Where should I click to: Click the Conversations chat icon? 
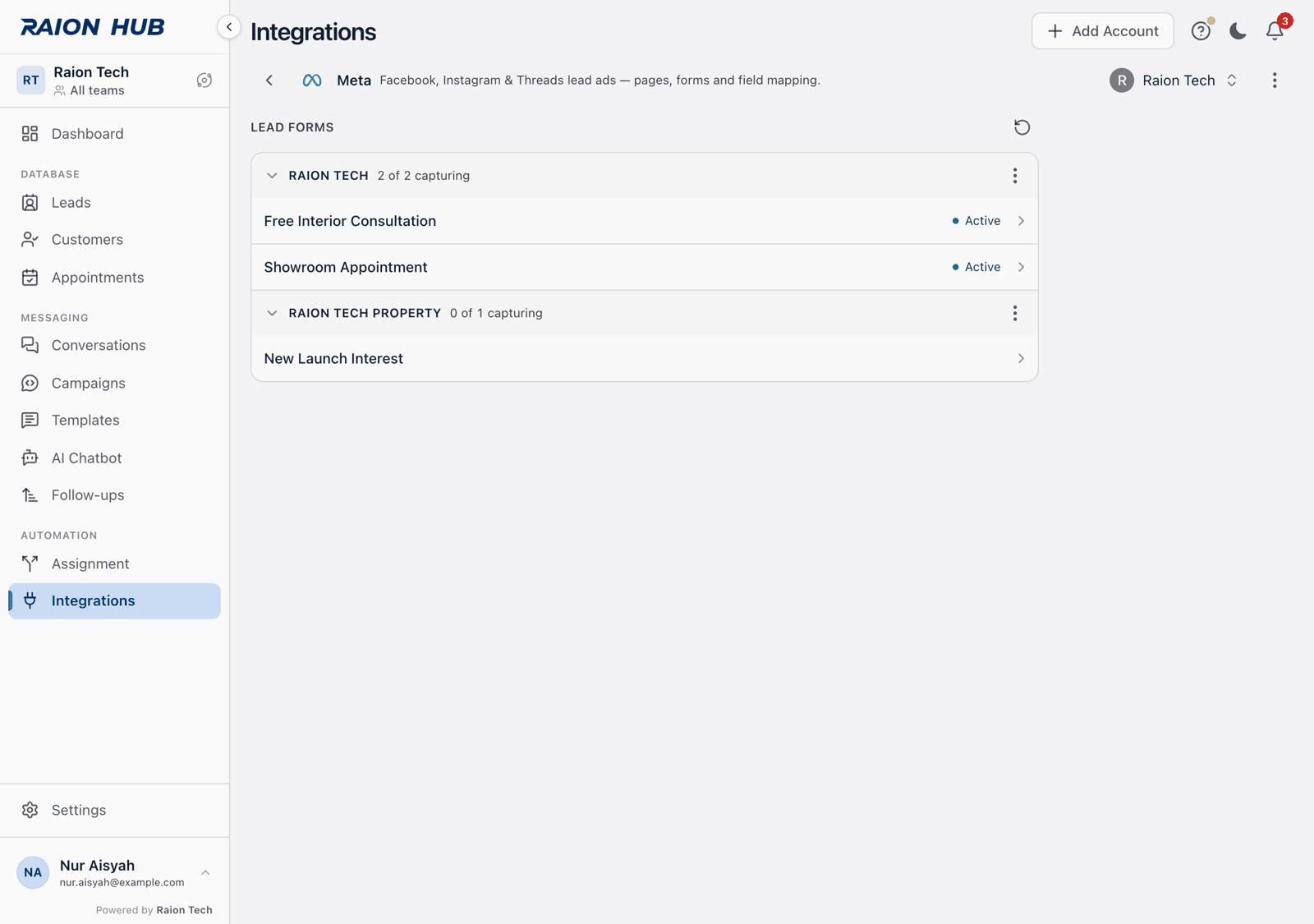(30, 346)
